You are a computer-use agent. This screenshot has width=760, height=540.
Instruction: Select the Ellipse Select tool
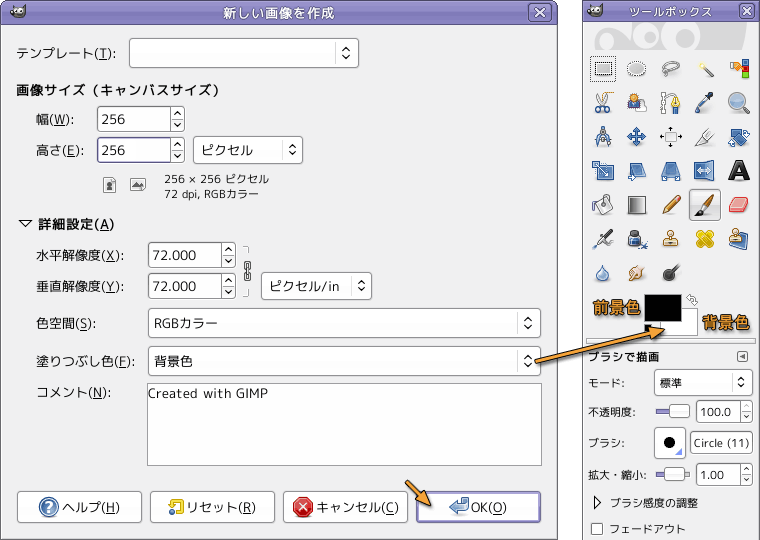[636, 69]
